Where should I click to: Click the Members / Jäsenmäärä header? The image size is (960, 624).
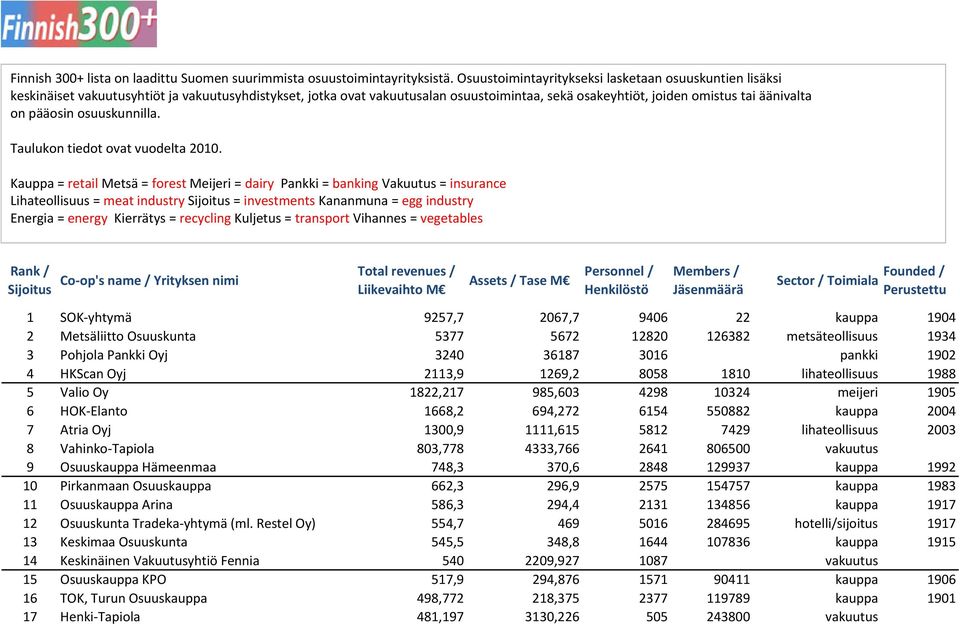[708, 280]
